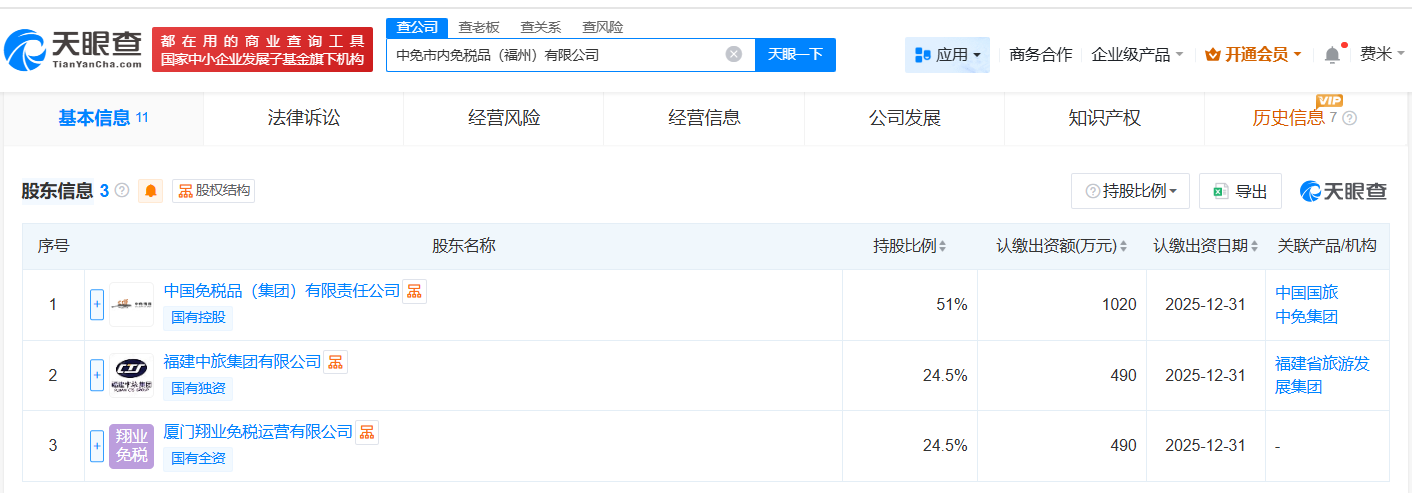Open the 费米 user menu
This screenshot has height=493, width=1412.
pyautogui.click(x=1382, y=55)
